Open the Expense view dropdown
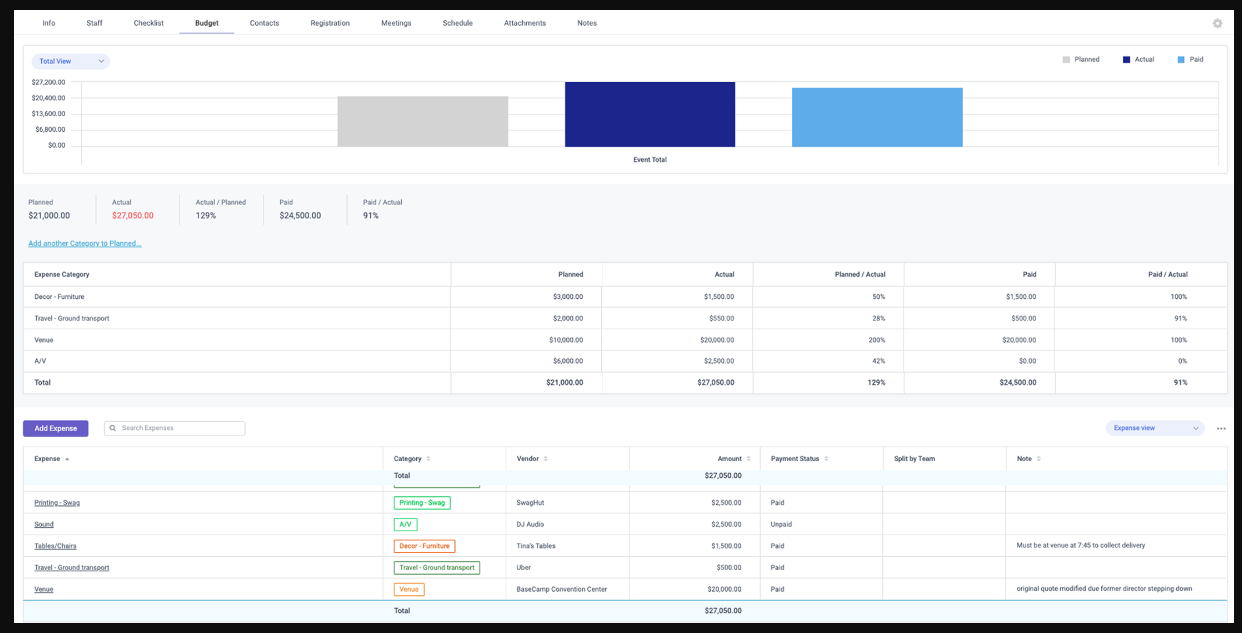This screenshot has width=1242, height=633. [1155, 427]
